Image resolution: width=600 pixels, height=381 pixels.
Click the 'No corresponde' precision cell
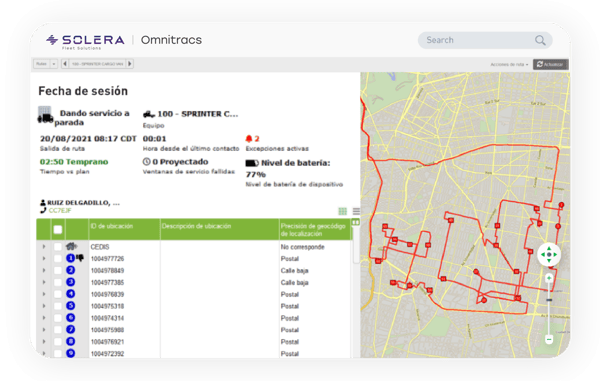click(302, 247)
